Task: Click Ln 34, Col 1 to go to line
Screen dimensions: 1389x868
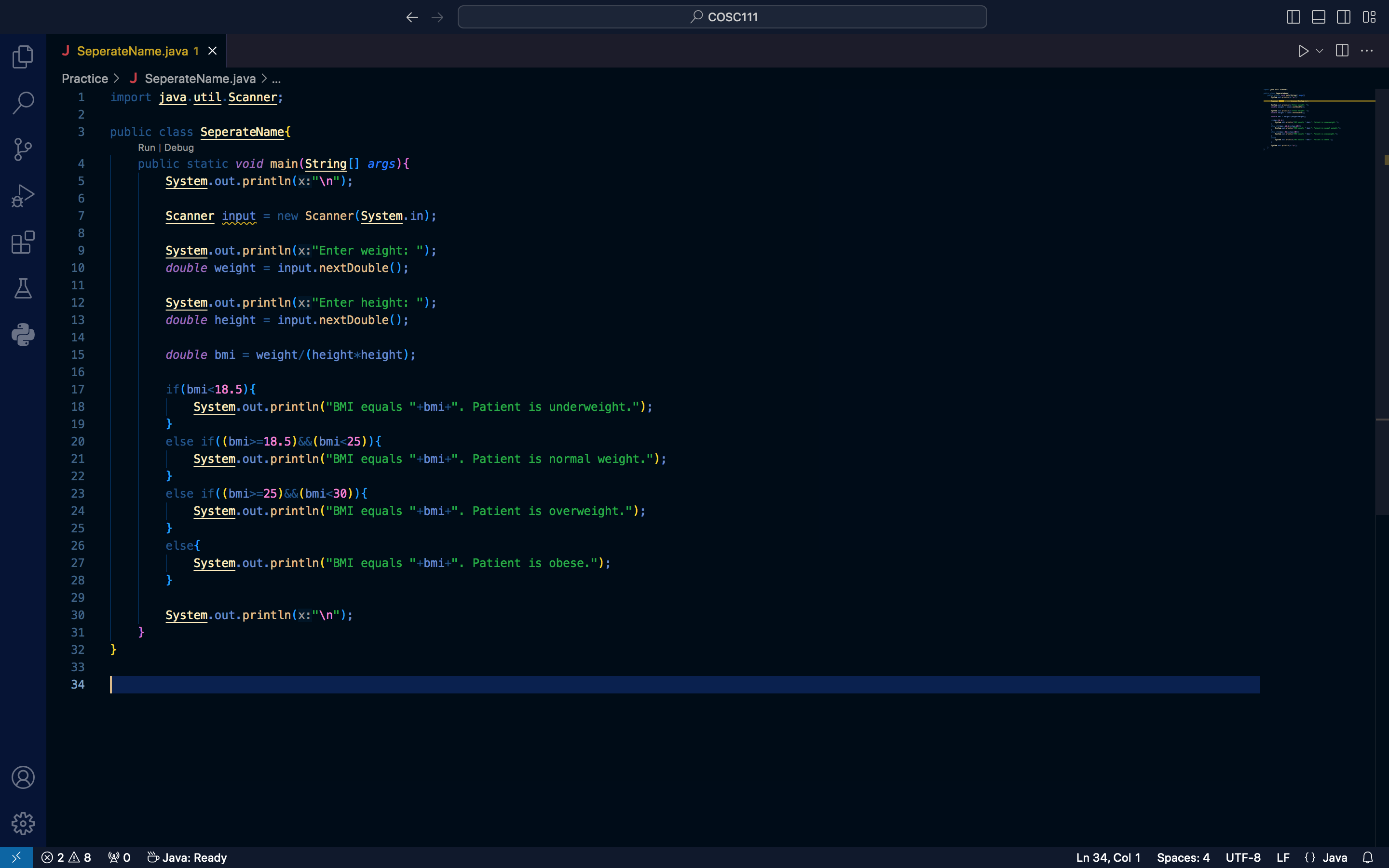Action: pyautogui.click(x=1108, y=857)
